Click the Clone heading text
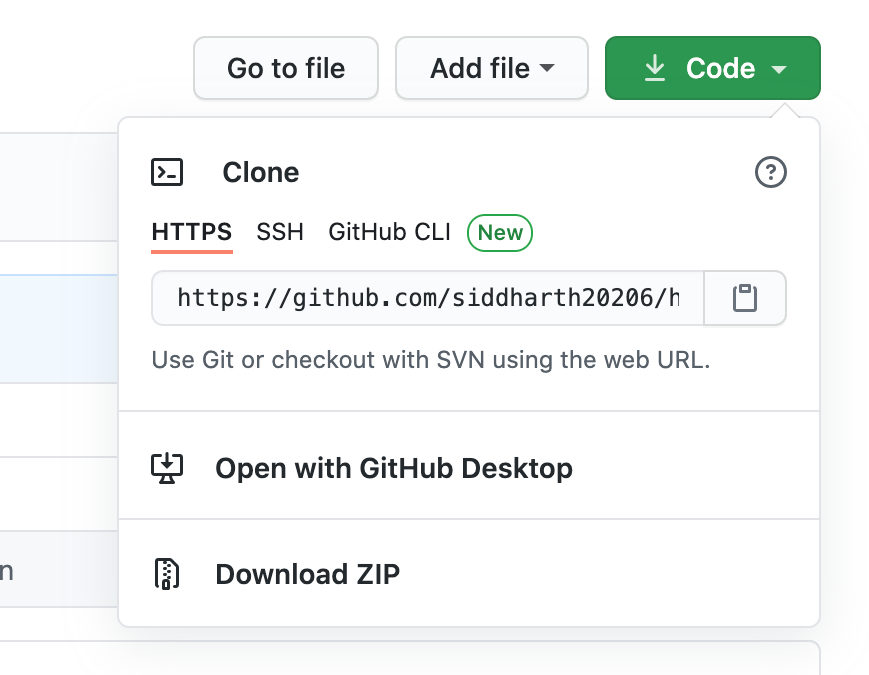The width and height of the screenshot is (869, 675). (260, 172)
